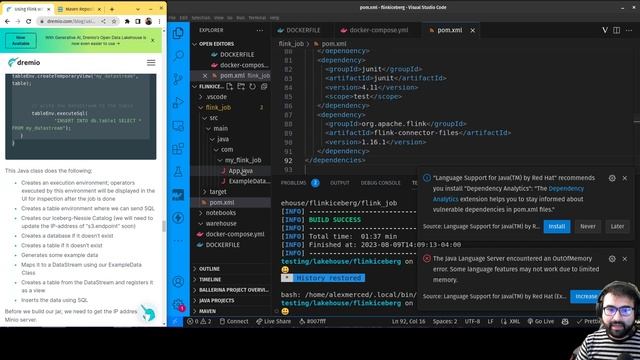Image resolution: width=640 pixels, height=360 pixels.
Task: Expand the Java Projects section
Action: click(x=216, y=300)
